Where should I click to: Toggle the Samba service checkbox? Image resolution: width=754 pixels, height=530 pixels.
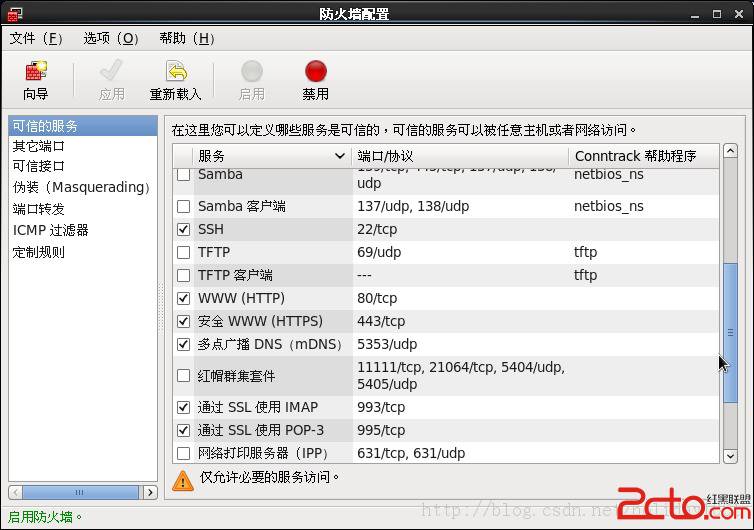click(x=183, y=175)
